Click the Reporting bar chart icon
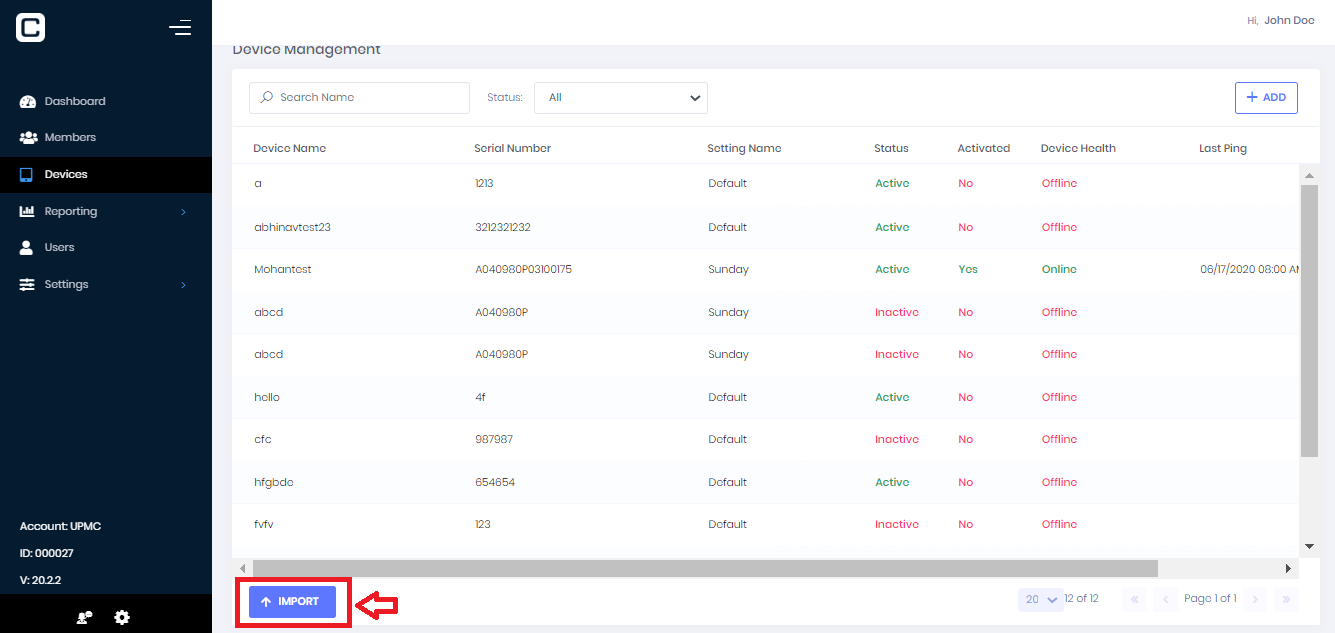The image size is (1335, 633). click(x=28, y=211)
